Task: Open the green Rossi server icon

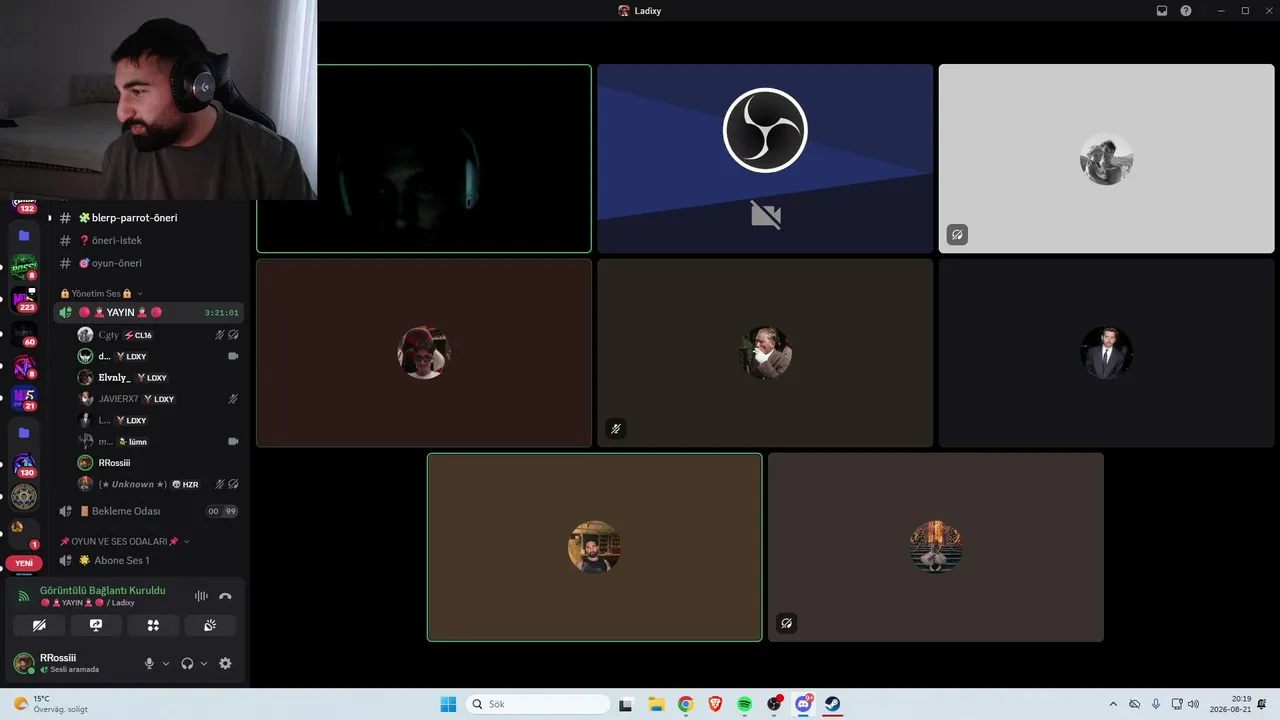Action: pos(24,267)
